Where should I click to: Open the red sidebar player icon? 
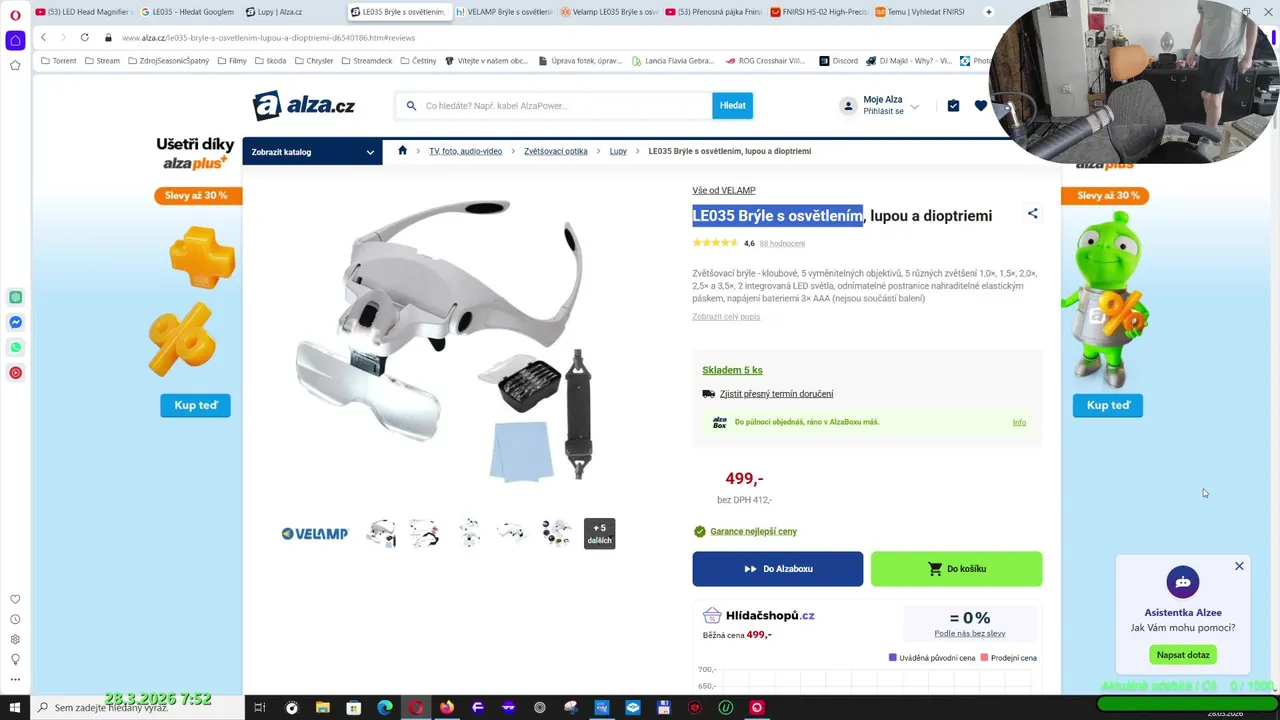coord(15,373)
